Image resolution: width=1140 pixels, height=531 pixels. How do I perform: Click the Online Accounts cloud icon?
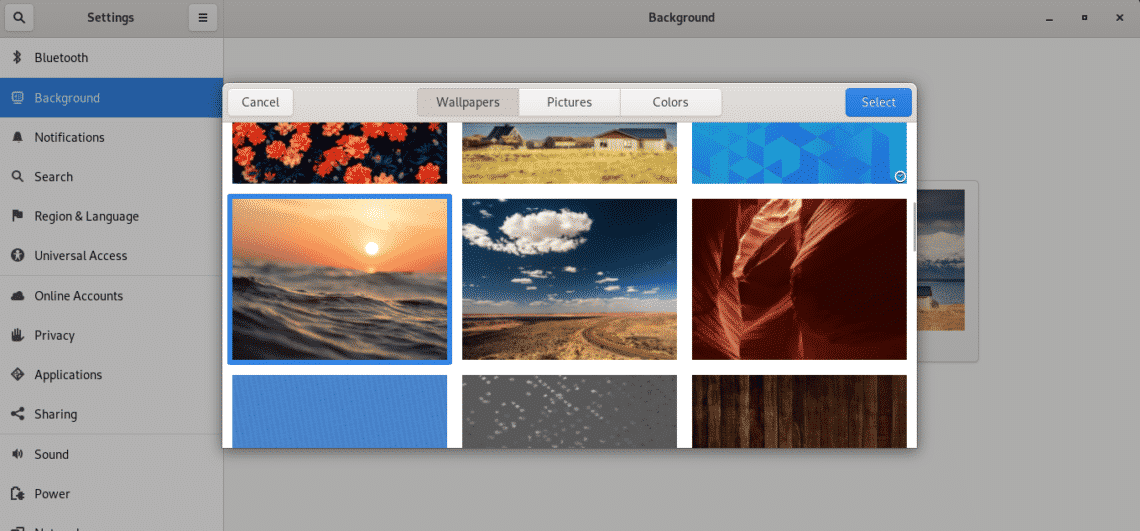(x=17, y=296)
